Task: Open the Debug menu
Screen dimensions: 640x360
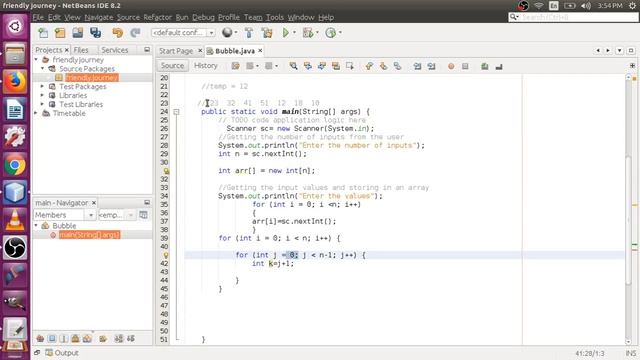Action: point(203,17)
